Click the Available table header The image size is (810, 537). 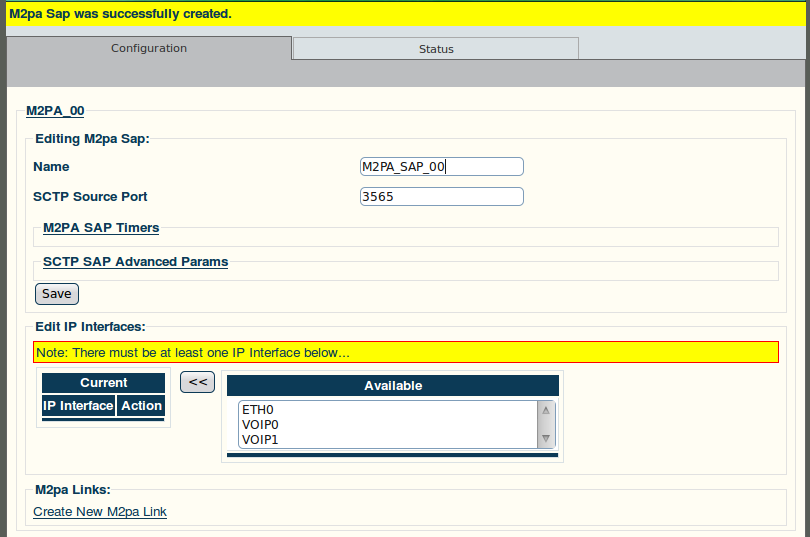393,386
